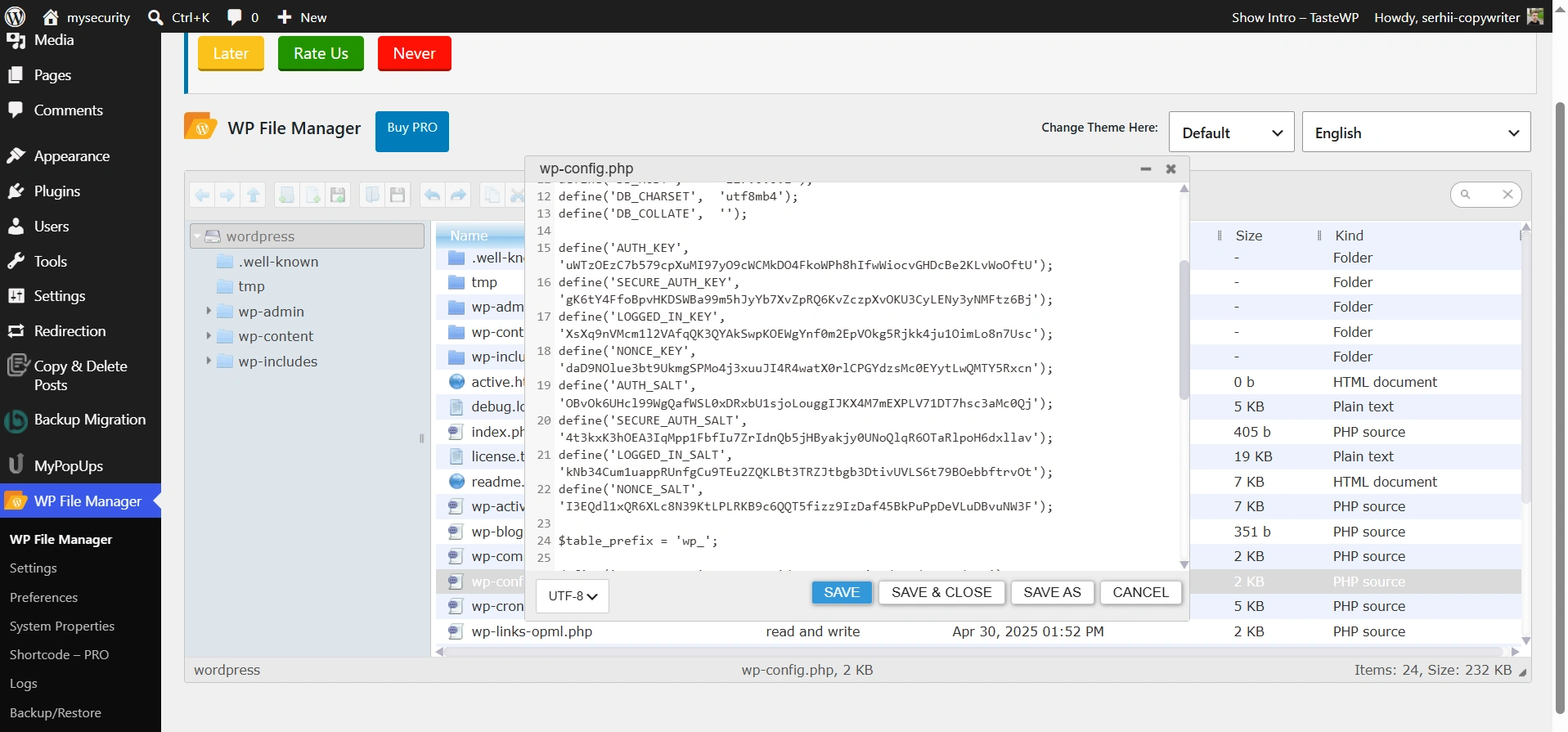This screenshot has width=1568, height=732.
Task: Expand the wp-admin tree folder
Action: (x=209, y=311)
